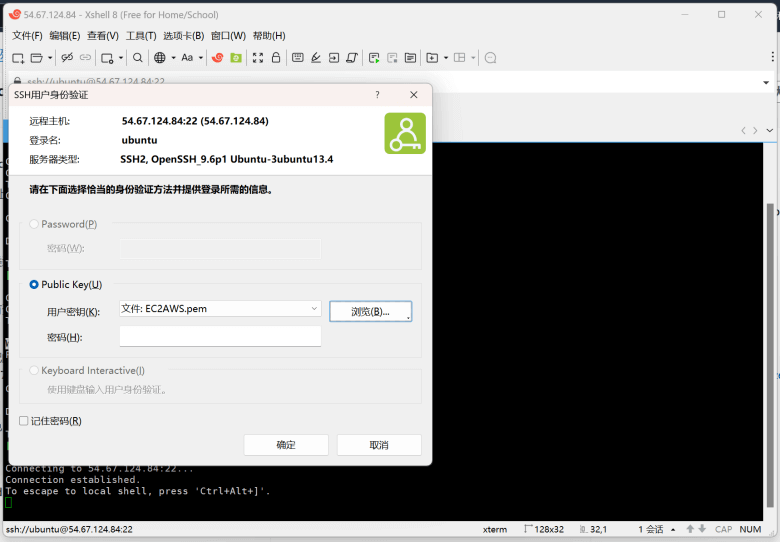
Task: Click the session Properties gear-window icon
Action: coord(107,58)
